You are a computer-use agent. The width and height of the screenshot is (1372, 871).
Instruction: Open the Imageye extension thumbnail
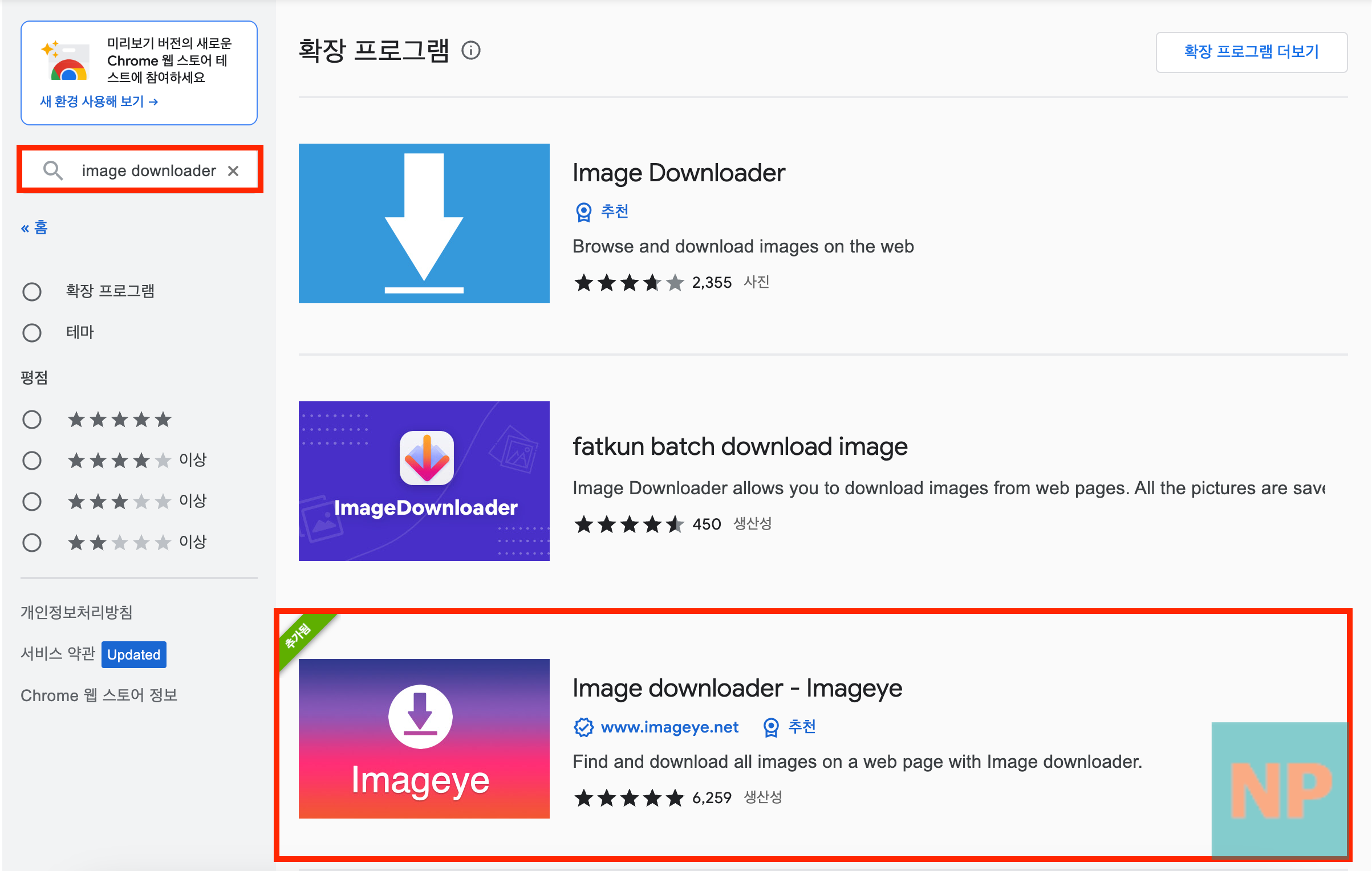click(x=424, y=740)
